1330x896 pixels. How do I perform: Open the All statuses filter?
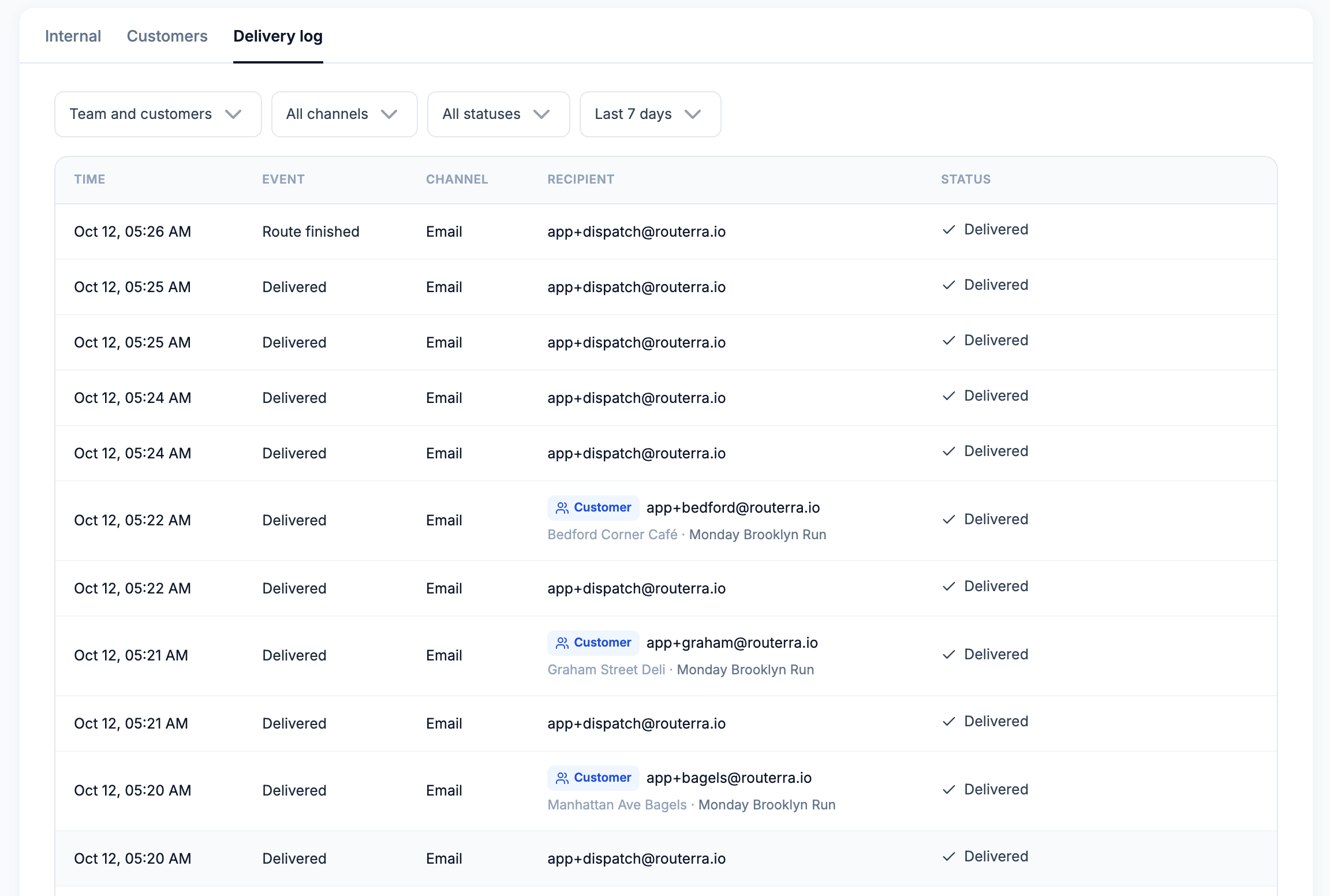(x=498, y=114)
